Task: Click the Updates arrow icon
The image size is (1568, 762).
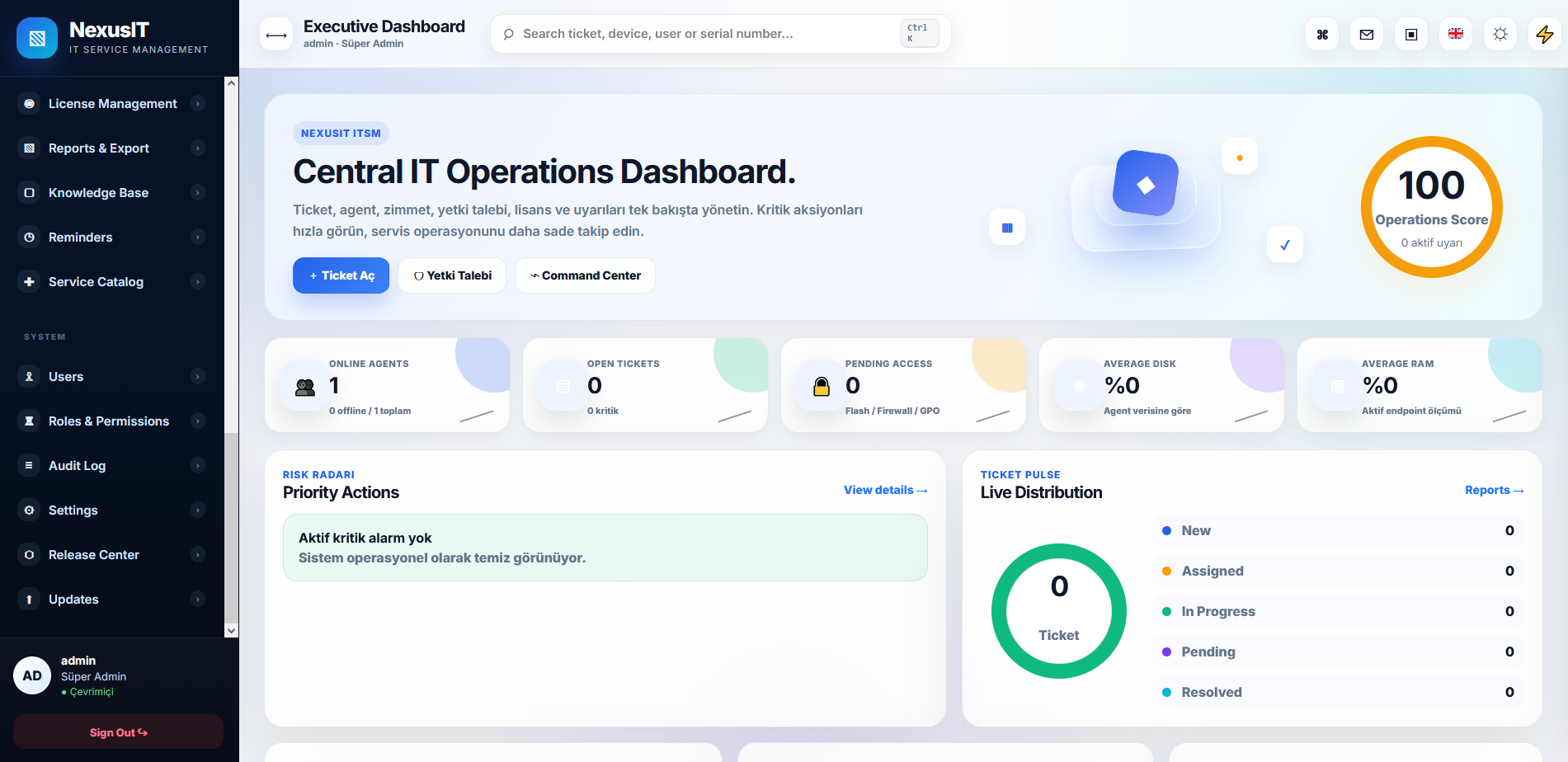Action: [x=29, y=600]
